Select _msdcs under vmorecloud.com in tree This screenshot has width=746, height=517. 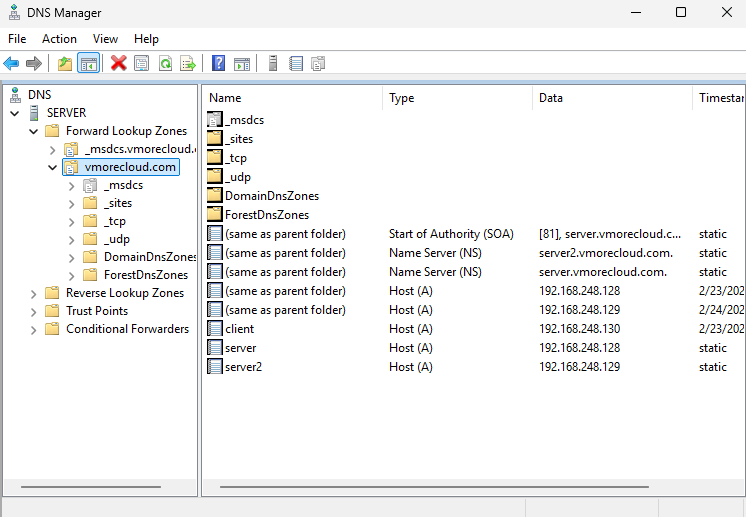tap(123, 185)
